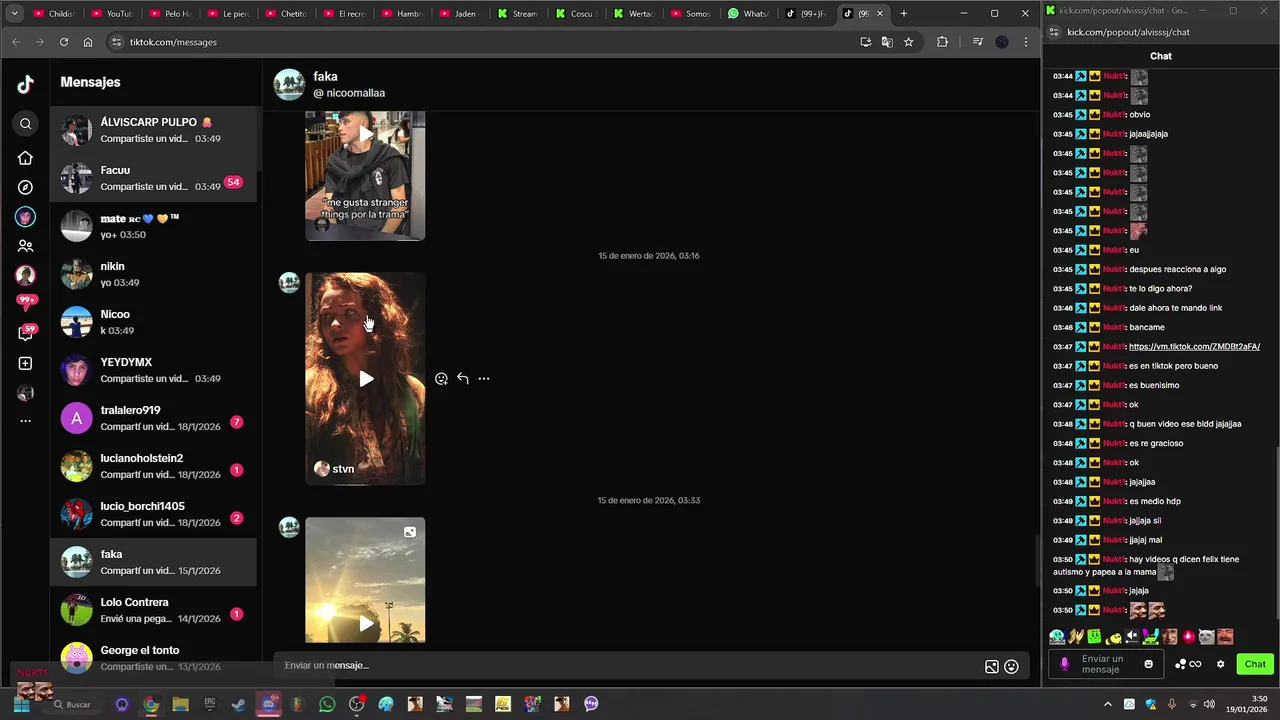Send message with green Chat button
Viewport: 1280px width, 720px height.
click(x=1255, y=664)
